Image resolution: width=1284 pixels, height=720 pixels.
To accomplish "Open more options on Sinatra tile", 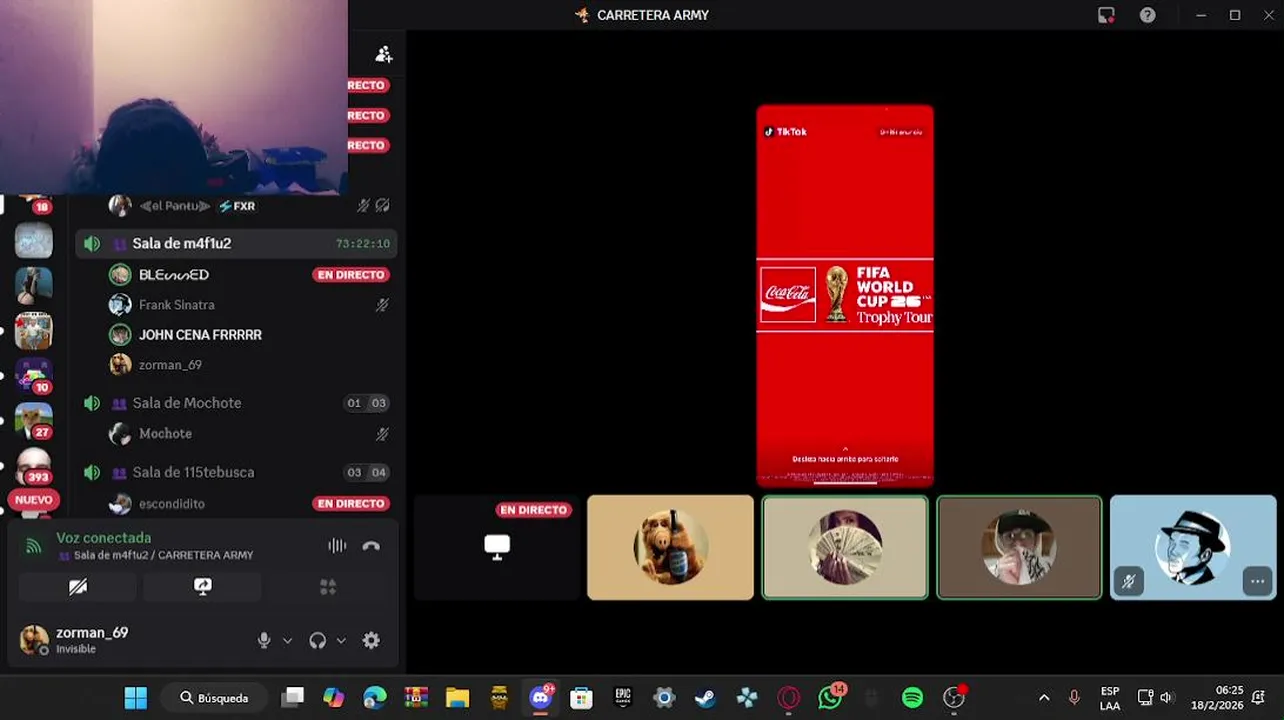I will coord(1257,581).
